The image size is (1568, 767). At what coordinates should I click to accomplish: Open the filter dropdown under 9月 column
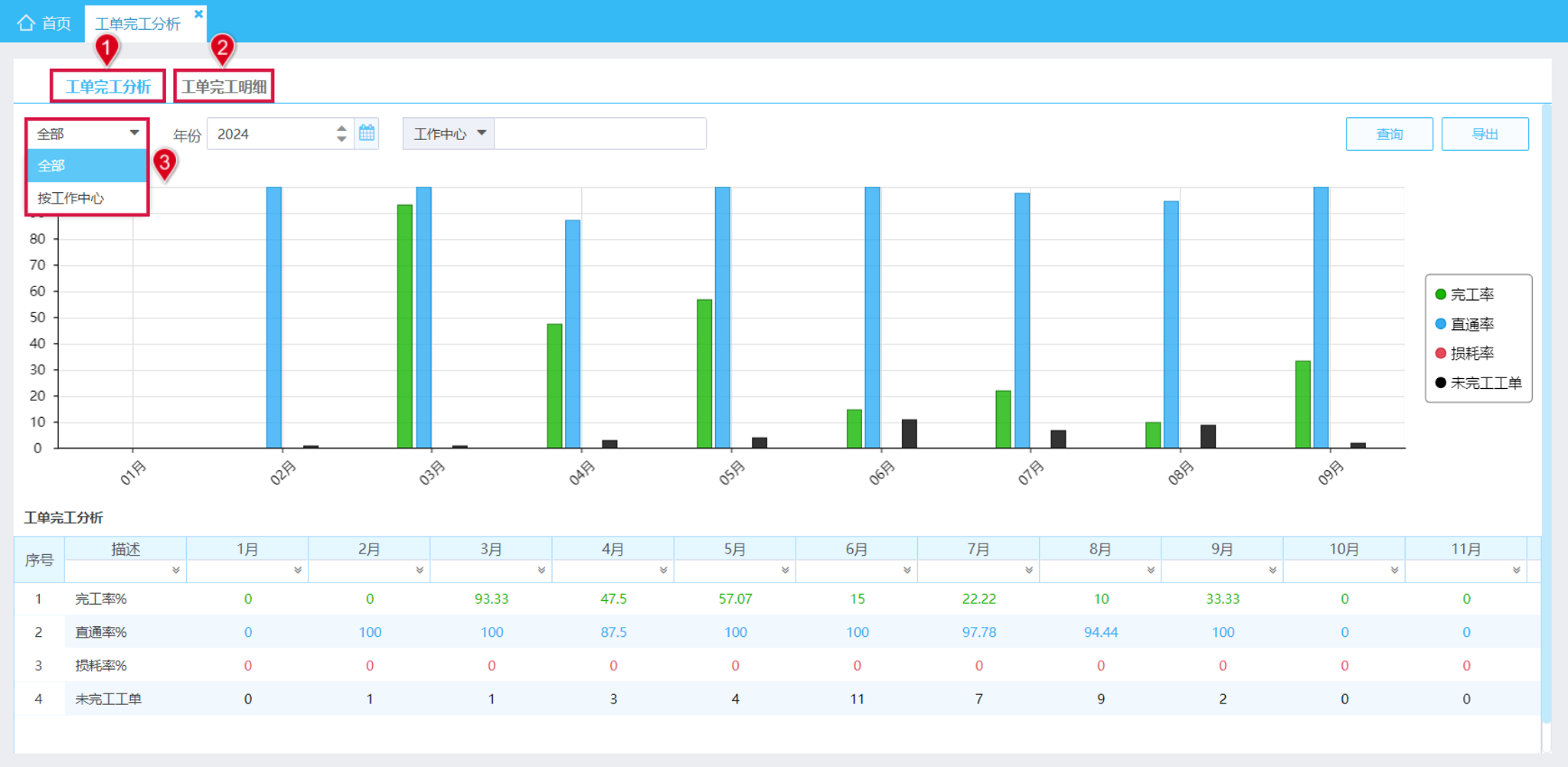pyautogui.click(x=1272, y=570)
